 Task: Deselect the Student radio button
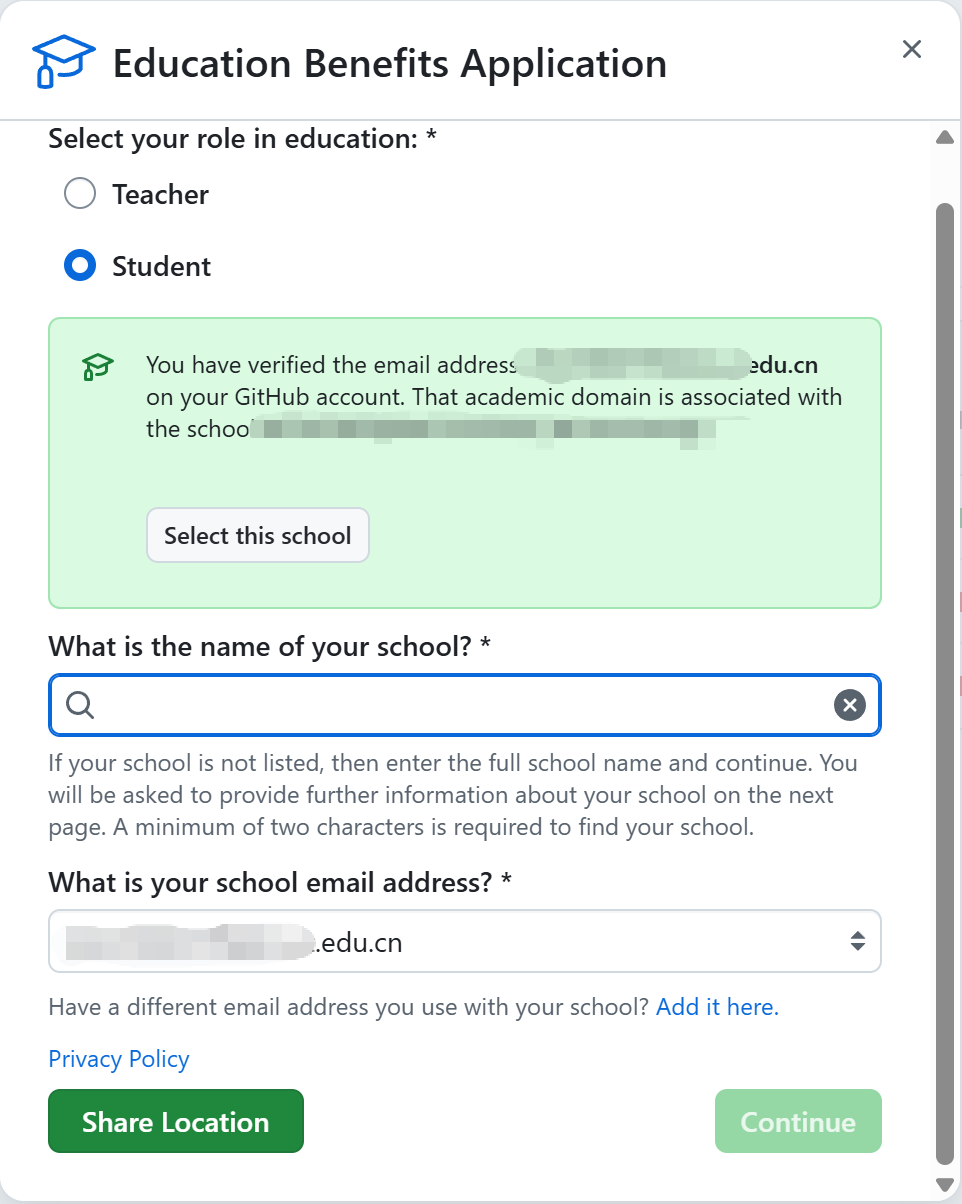79,265
